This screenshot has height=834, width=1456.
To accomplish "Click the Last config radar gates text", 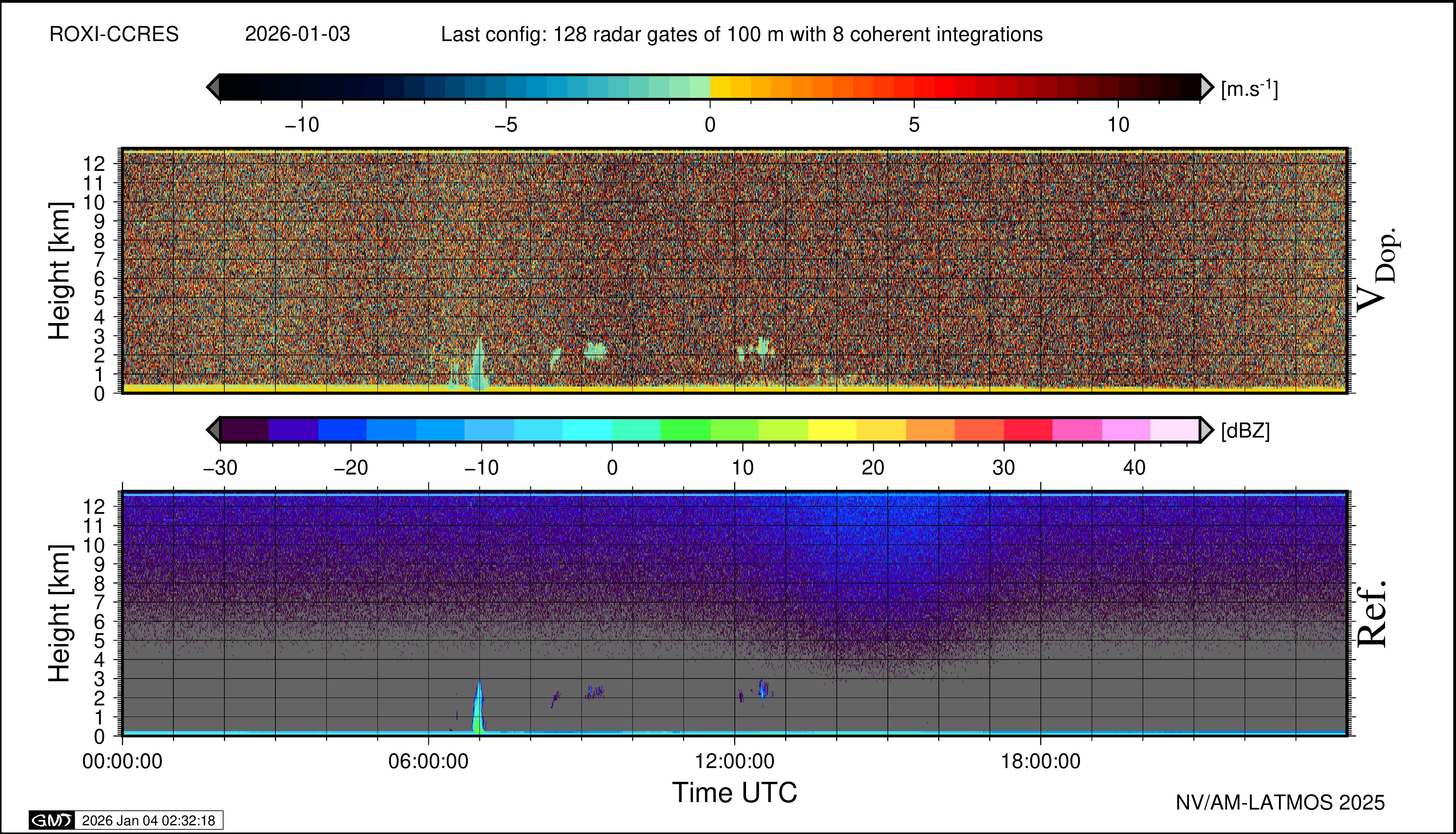I will click(x=741, y=34).
